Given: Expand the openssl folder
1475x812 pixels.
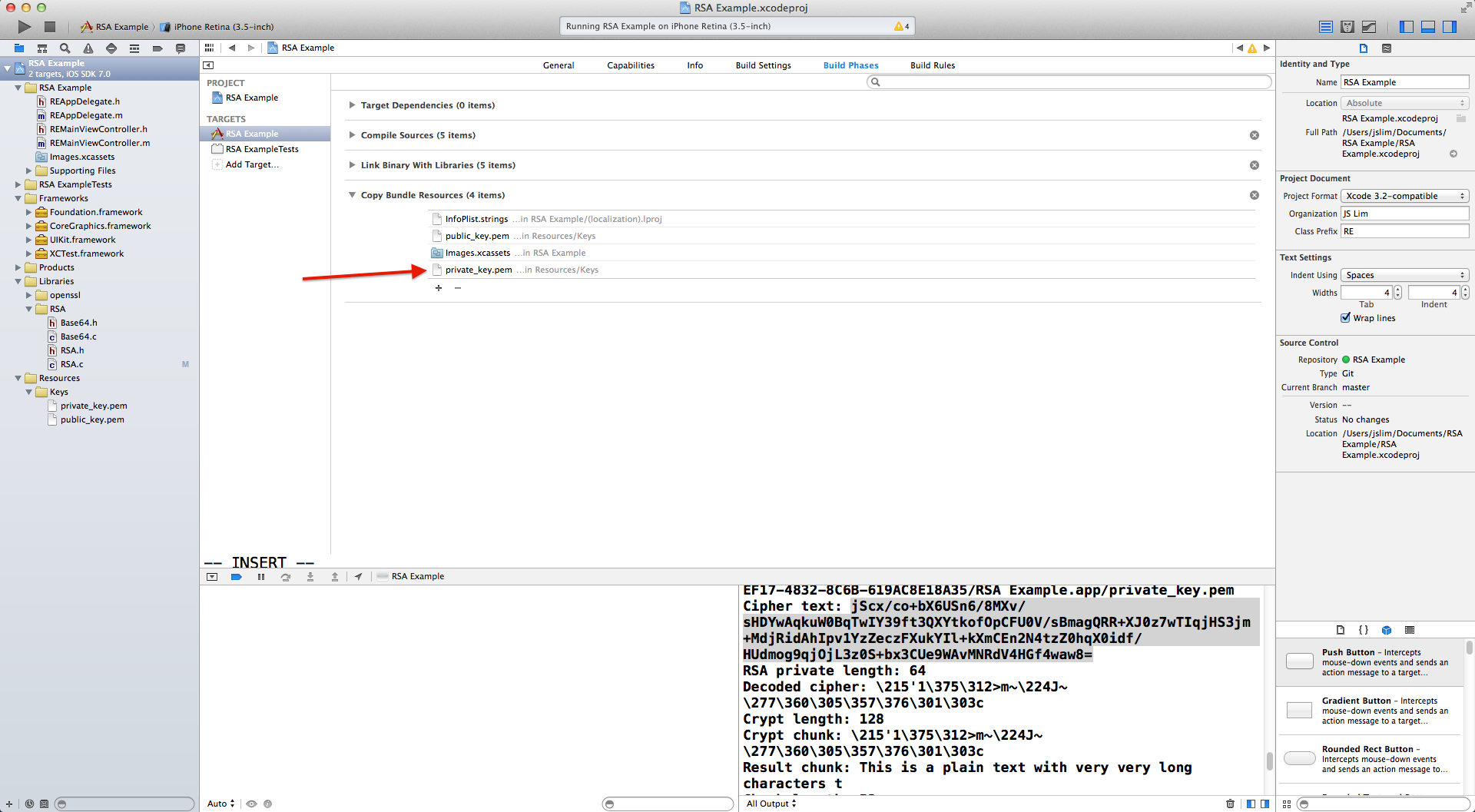Looking at the screenshot, I should tap(29, 295).
